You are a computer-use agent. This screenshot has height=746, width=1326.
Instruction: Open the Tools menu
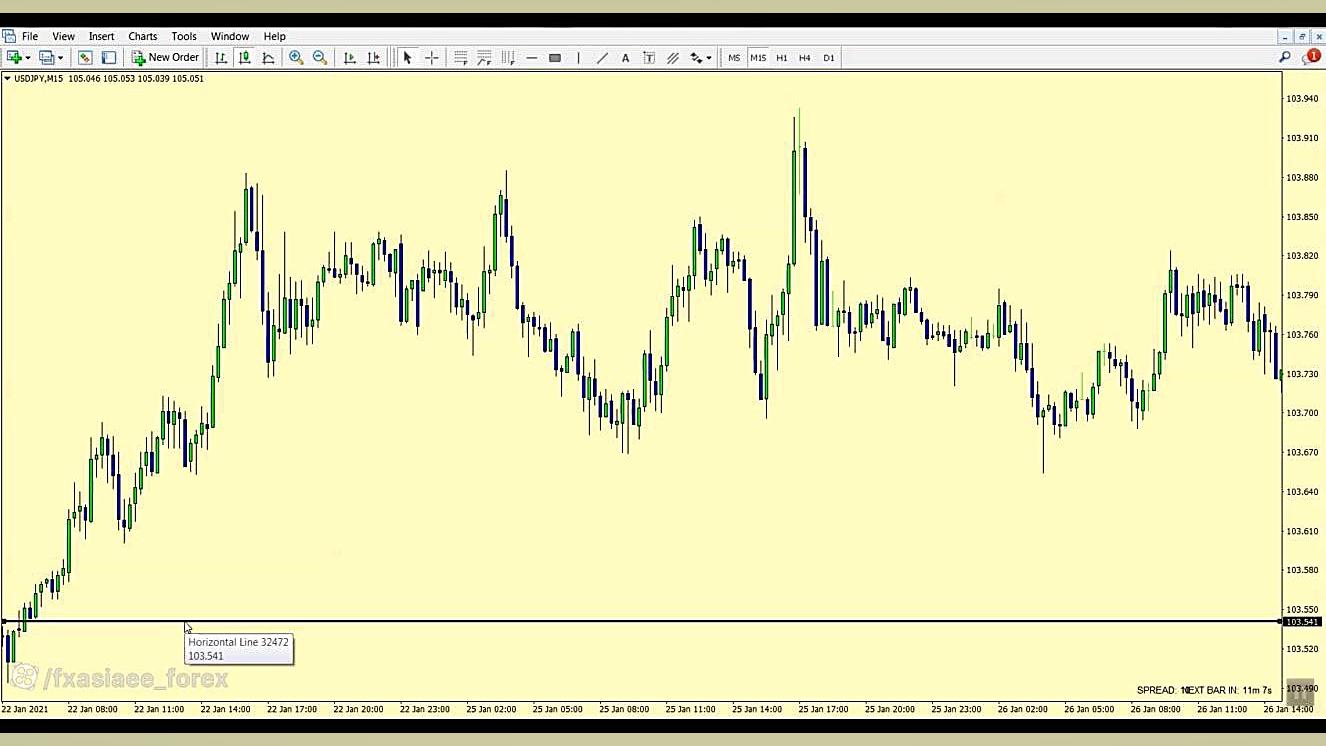coord(184,36)
